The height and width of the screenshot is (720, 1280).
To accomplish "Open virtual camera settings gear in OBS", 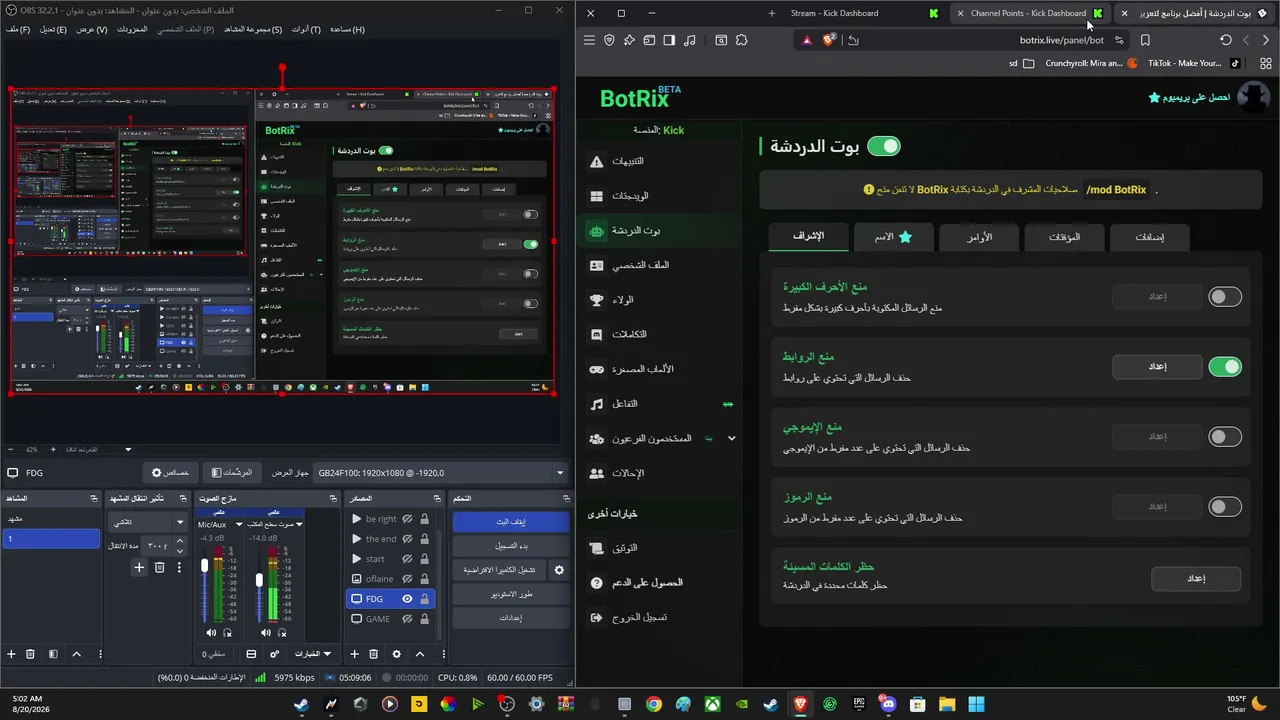I will tap(559, 570).
